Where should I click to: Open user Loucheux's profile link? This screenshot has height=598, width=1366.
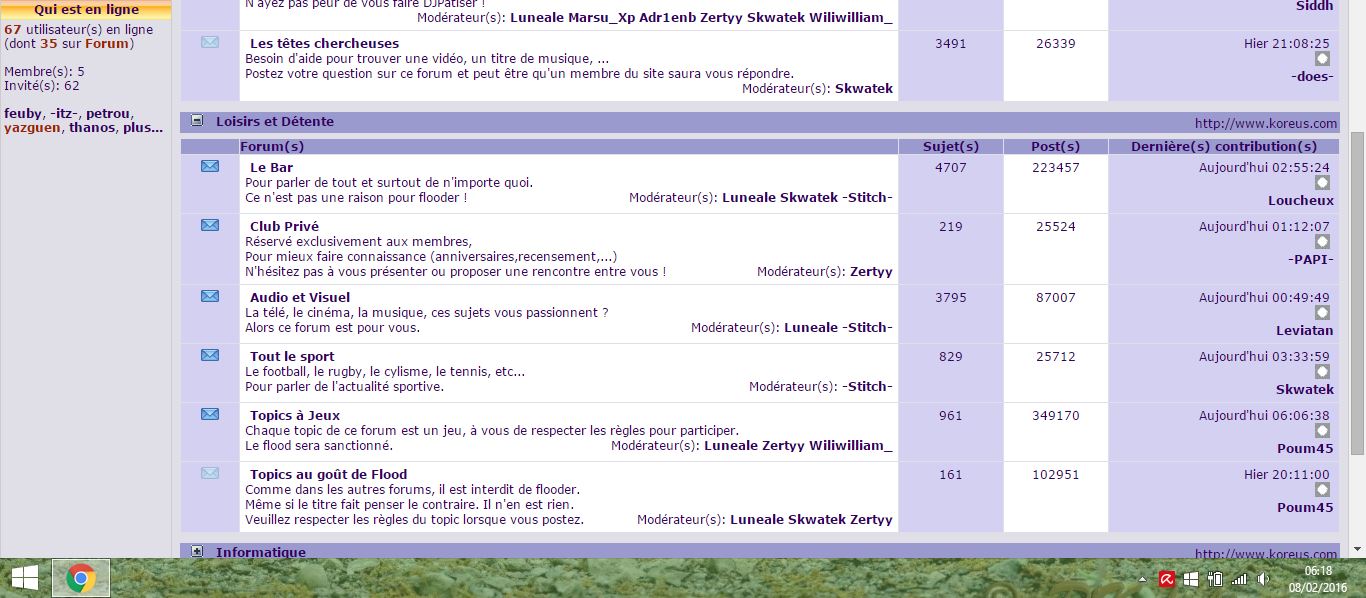pos(1300,200)
